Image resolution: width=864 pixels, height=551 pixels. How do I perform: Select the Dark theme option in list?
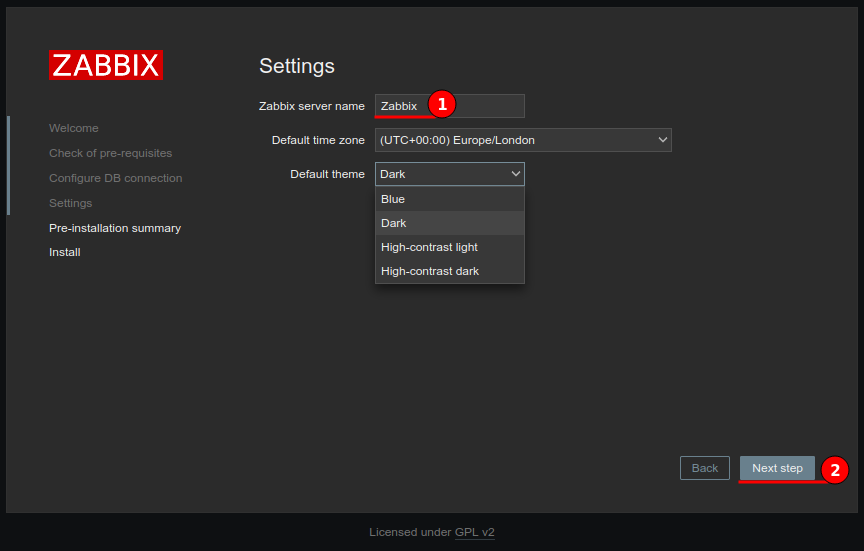pos(450,223)
